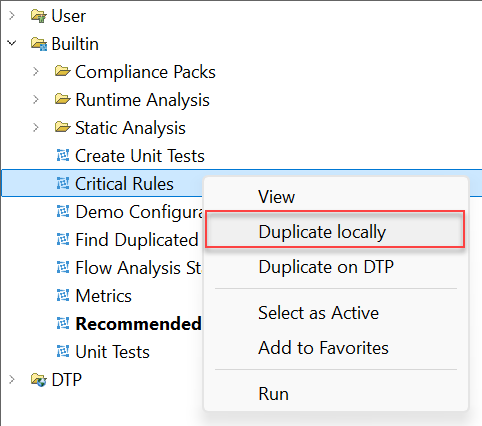Click the Compliance Packs folder icon
The height and width of the screenshot is (426, 482).
point(63,72)
